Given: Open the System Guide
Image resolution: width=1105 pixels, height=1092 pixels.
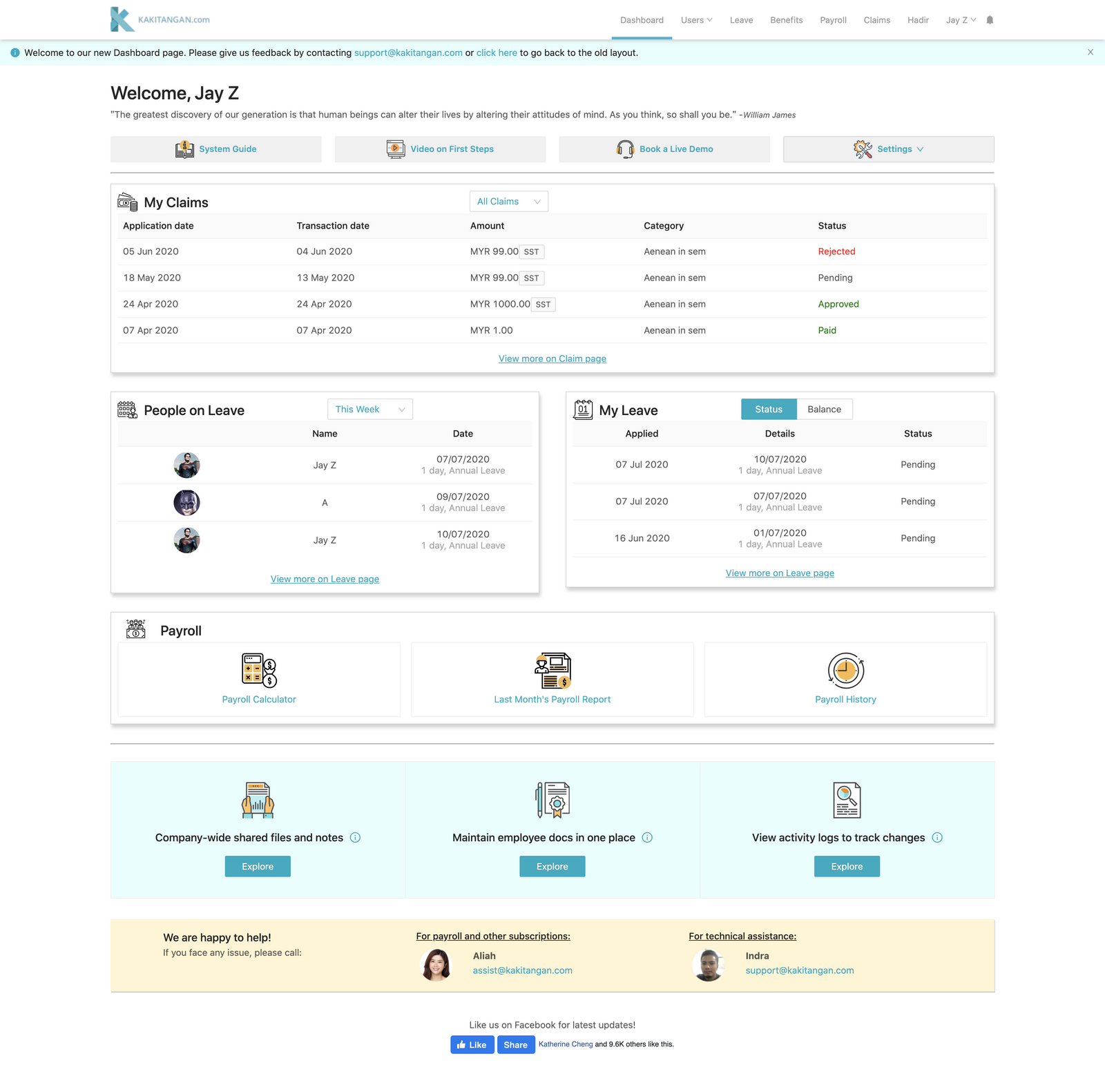Looking at the screenshot, I should [215, 149].
